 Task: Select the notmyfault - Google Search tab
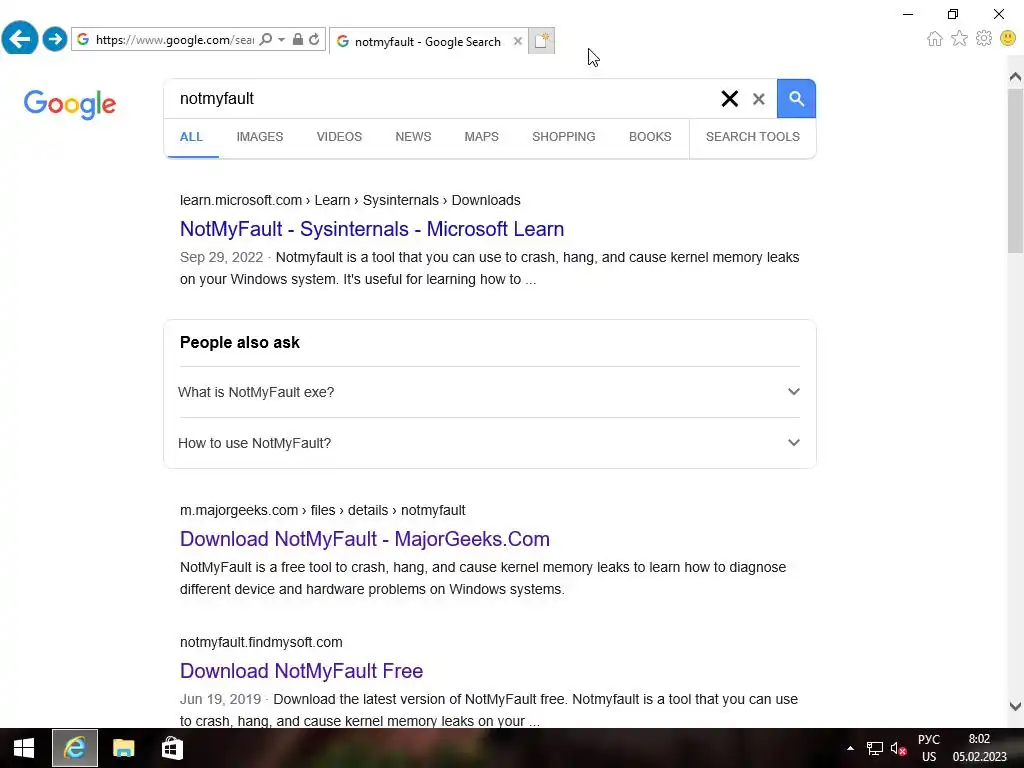(427, 42)
